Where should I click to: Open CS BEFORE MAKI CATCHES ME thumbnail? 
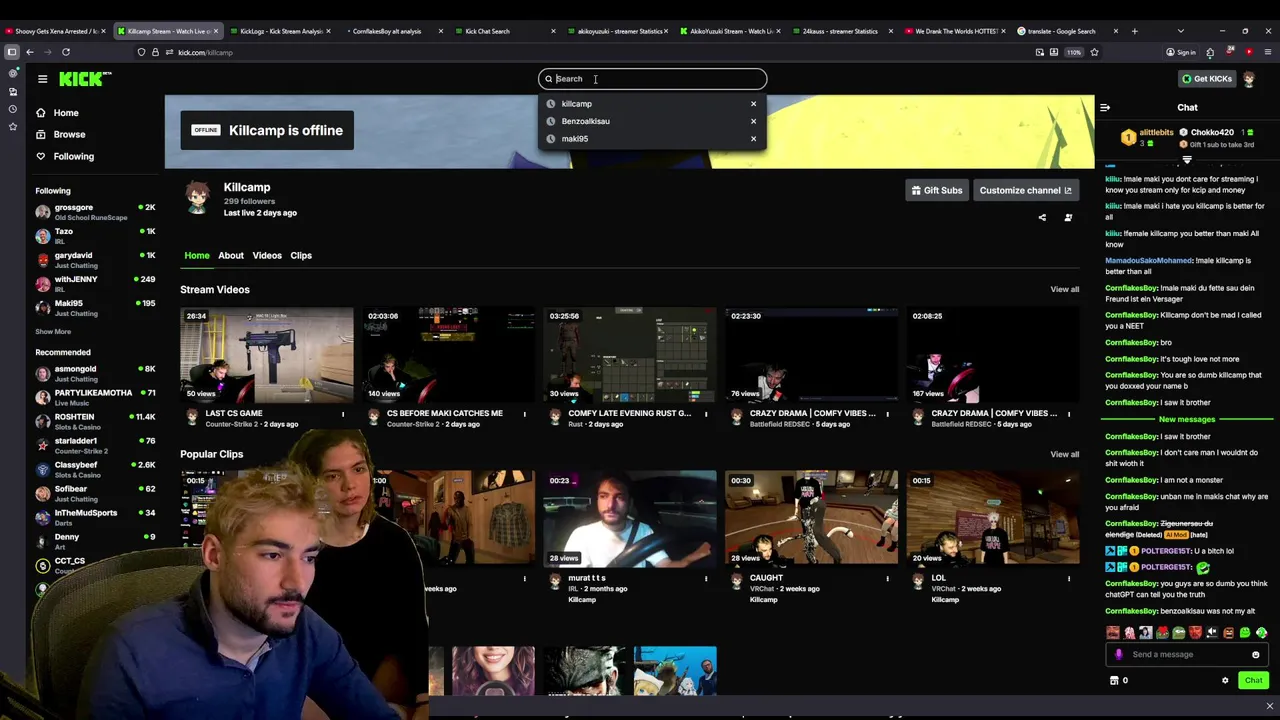(448, 356)
